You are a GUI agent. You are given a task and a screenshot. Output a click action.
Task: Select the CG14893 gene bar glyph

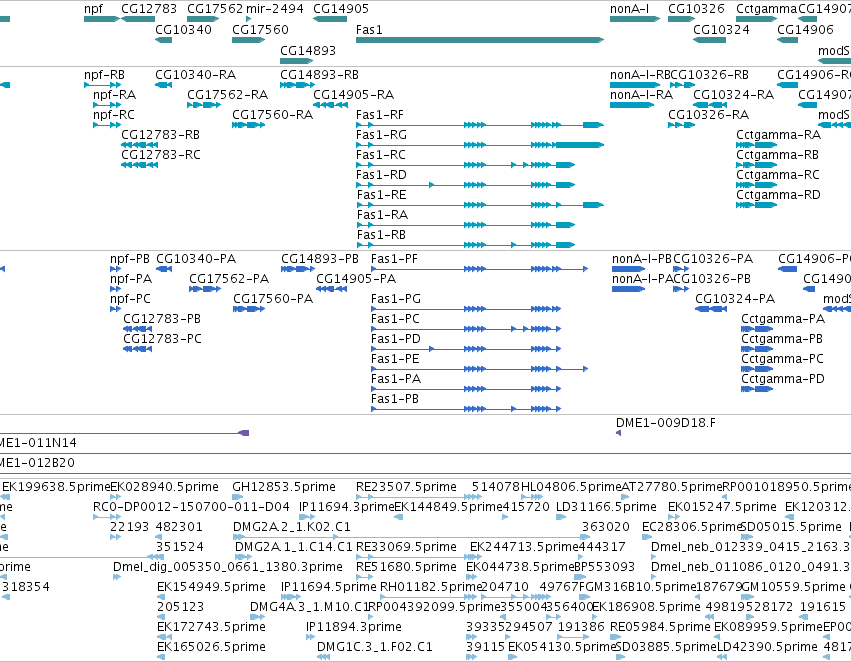point(296,61)
